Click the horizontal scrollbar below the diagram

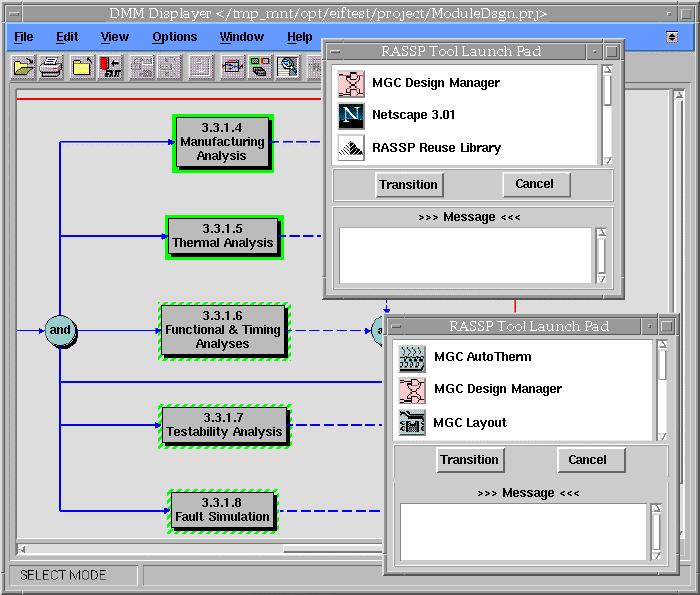pyautogui.click(x=200, y=548)
